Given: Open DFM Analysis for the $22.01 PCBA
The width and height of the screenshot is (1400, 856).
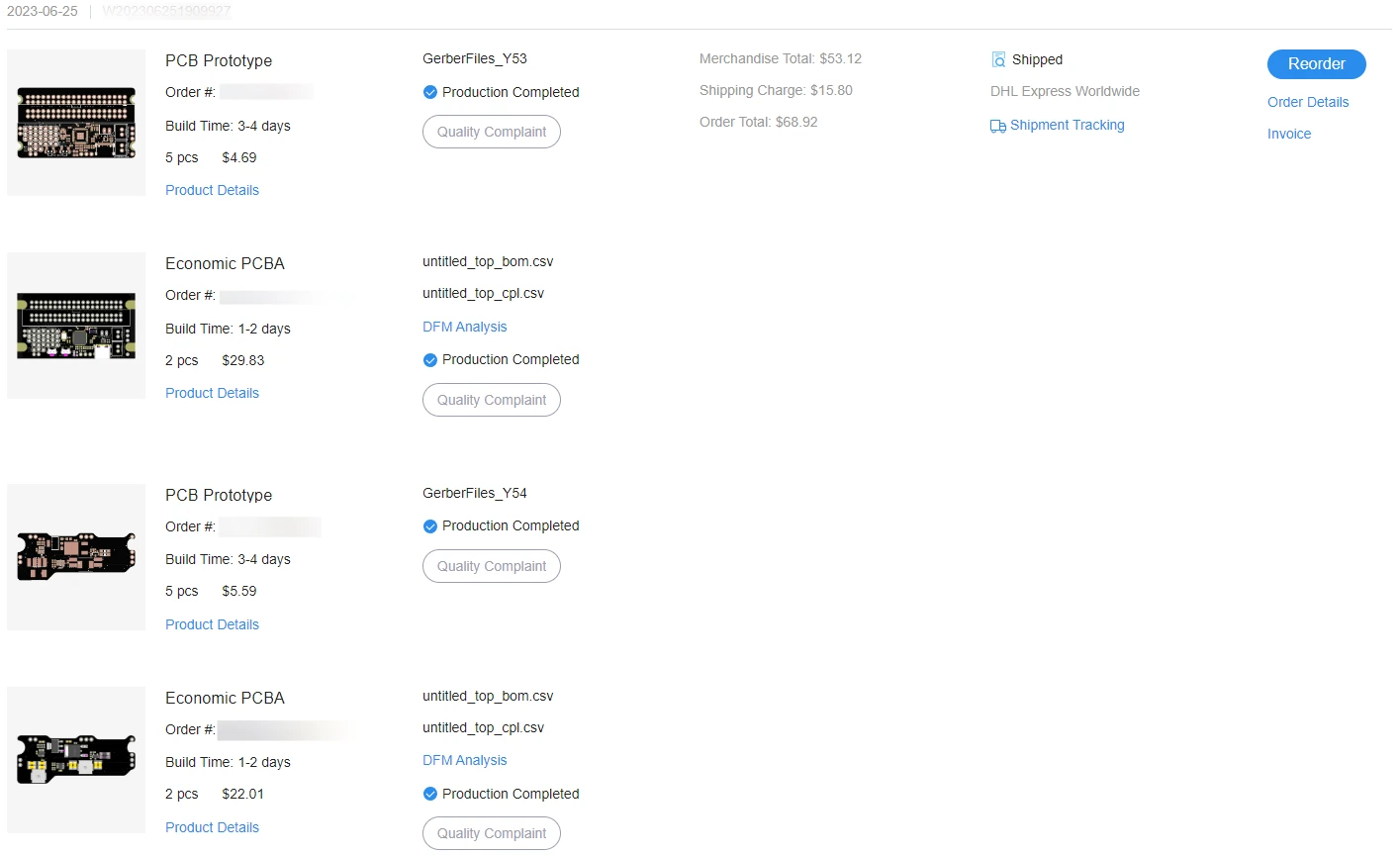Looking at the screenshot, I should [x=464, y=760].
